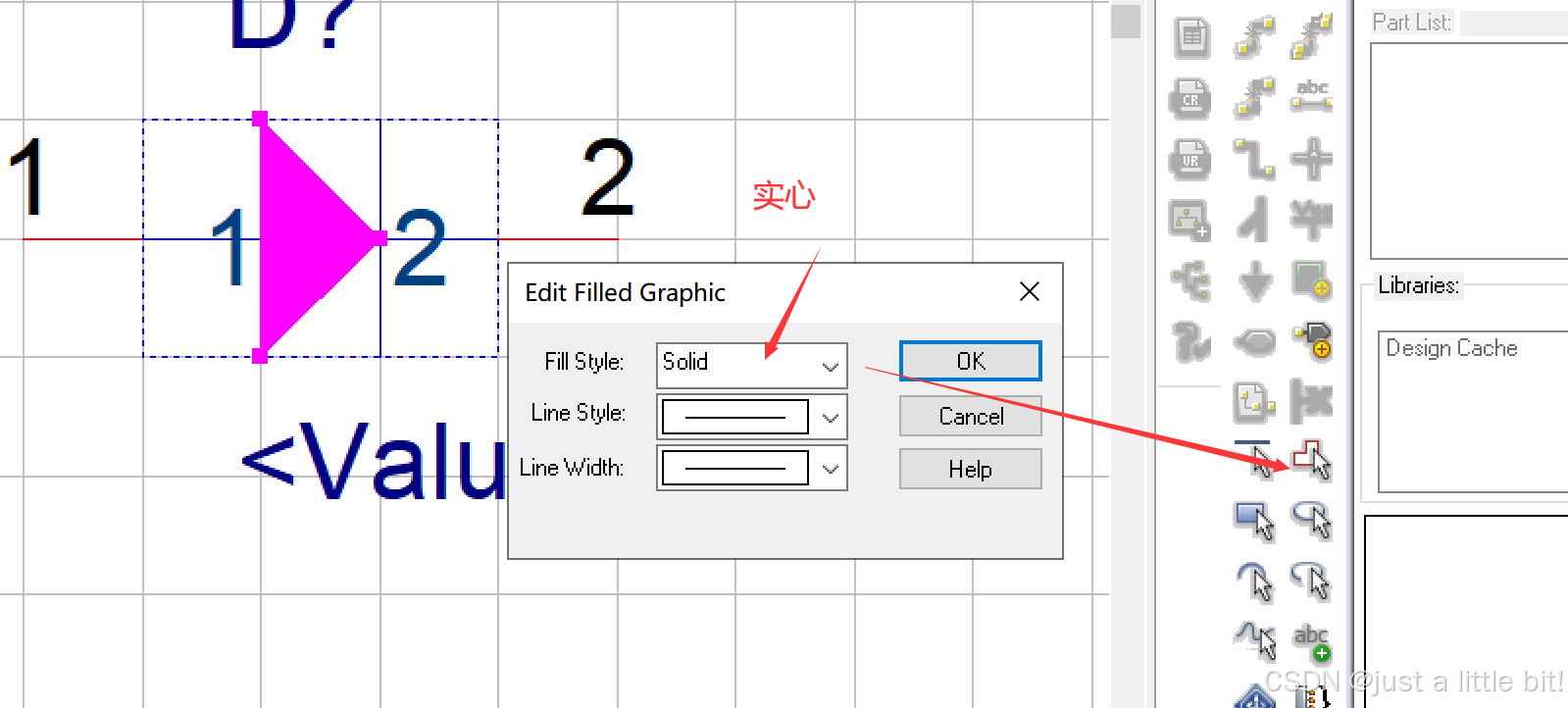
Task: Select the Place Rectangle tool
Action: point(1254,520)
